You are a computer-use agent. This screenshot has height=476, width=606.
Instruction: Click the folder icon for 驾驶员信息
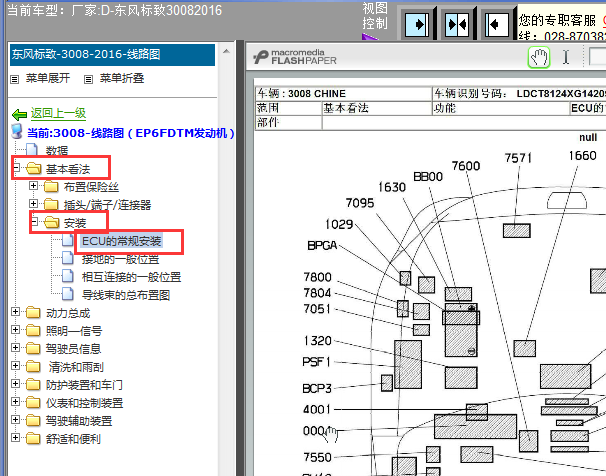tap(33, 348)
